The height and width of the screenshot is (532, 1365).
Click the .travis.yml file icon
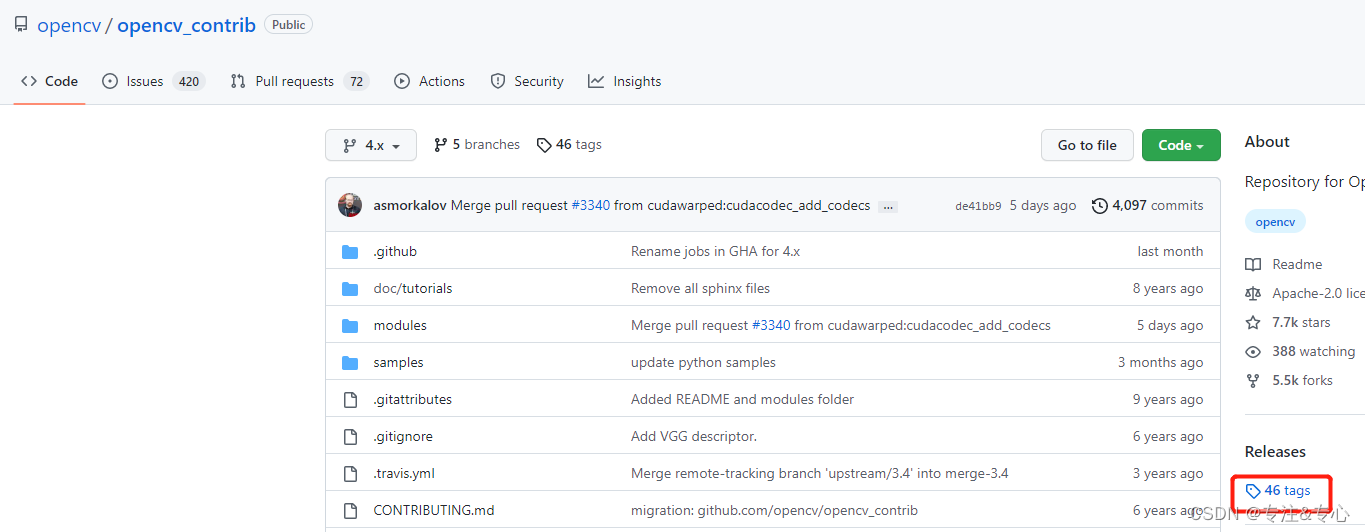[x=350, y=474]
